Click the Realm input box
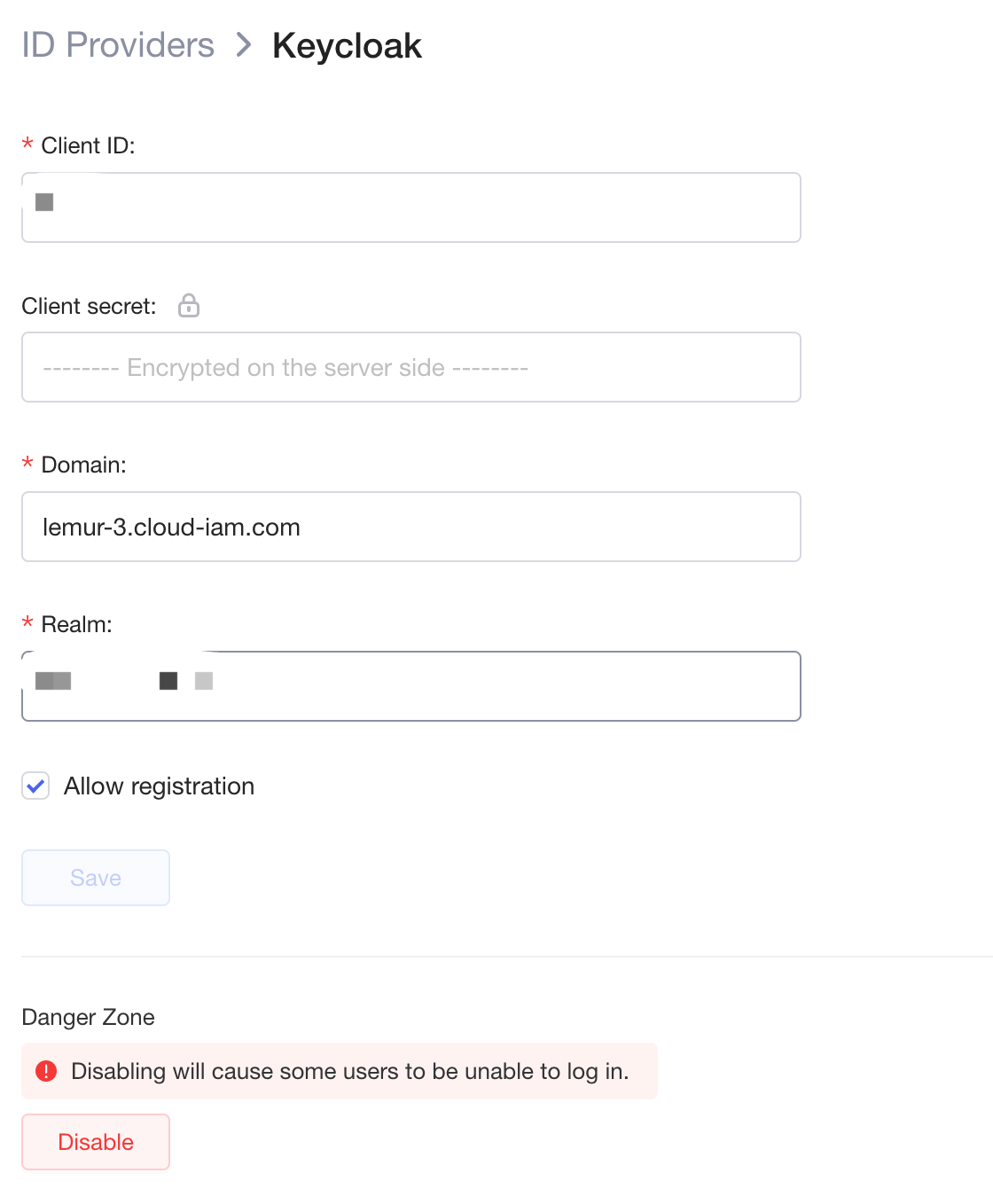 tap(410, 685)
